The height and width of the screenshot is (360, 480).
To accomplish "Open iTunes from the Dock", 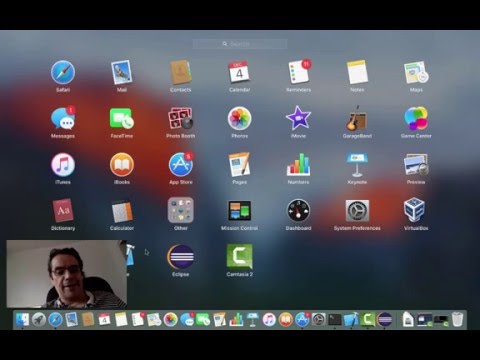I will (x=269, y=320).
